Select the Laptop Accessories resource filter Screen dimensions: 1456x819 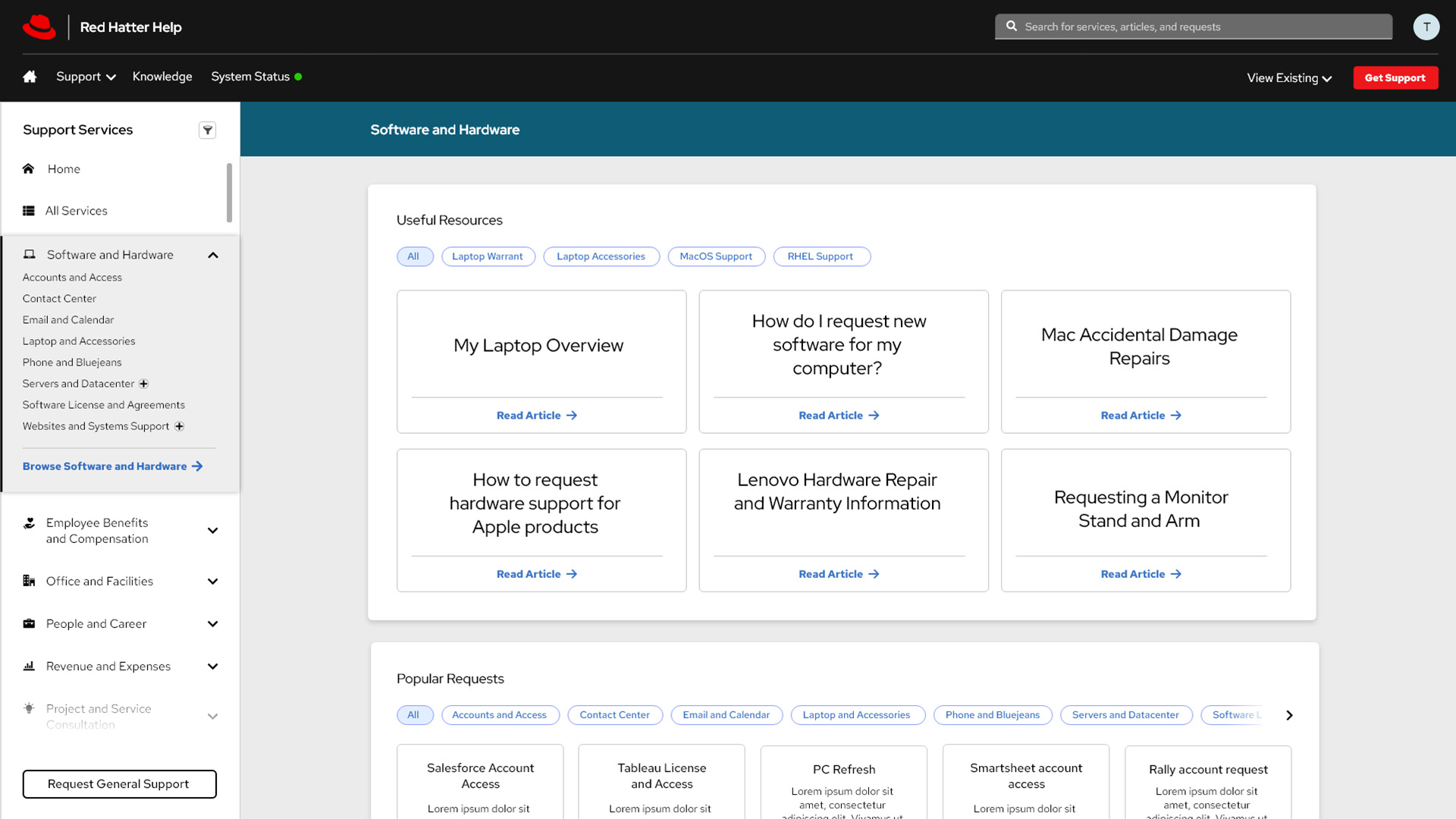[x=601, y=256]
